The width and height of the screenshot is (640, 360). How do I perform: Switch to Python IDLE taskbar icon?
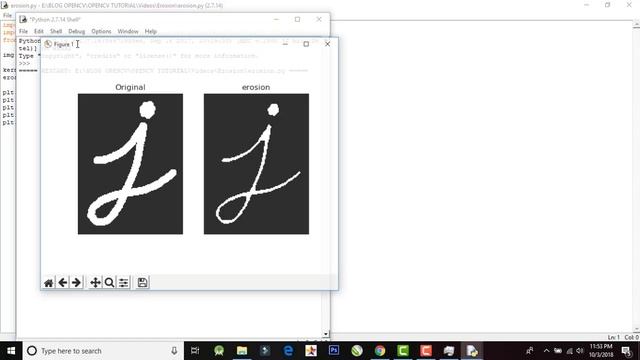click(472, 351)
